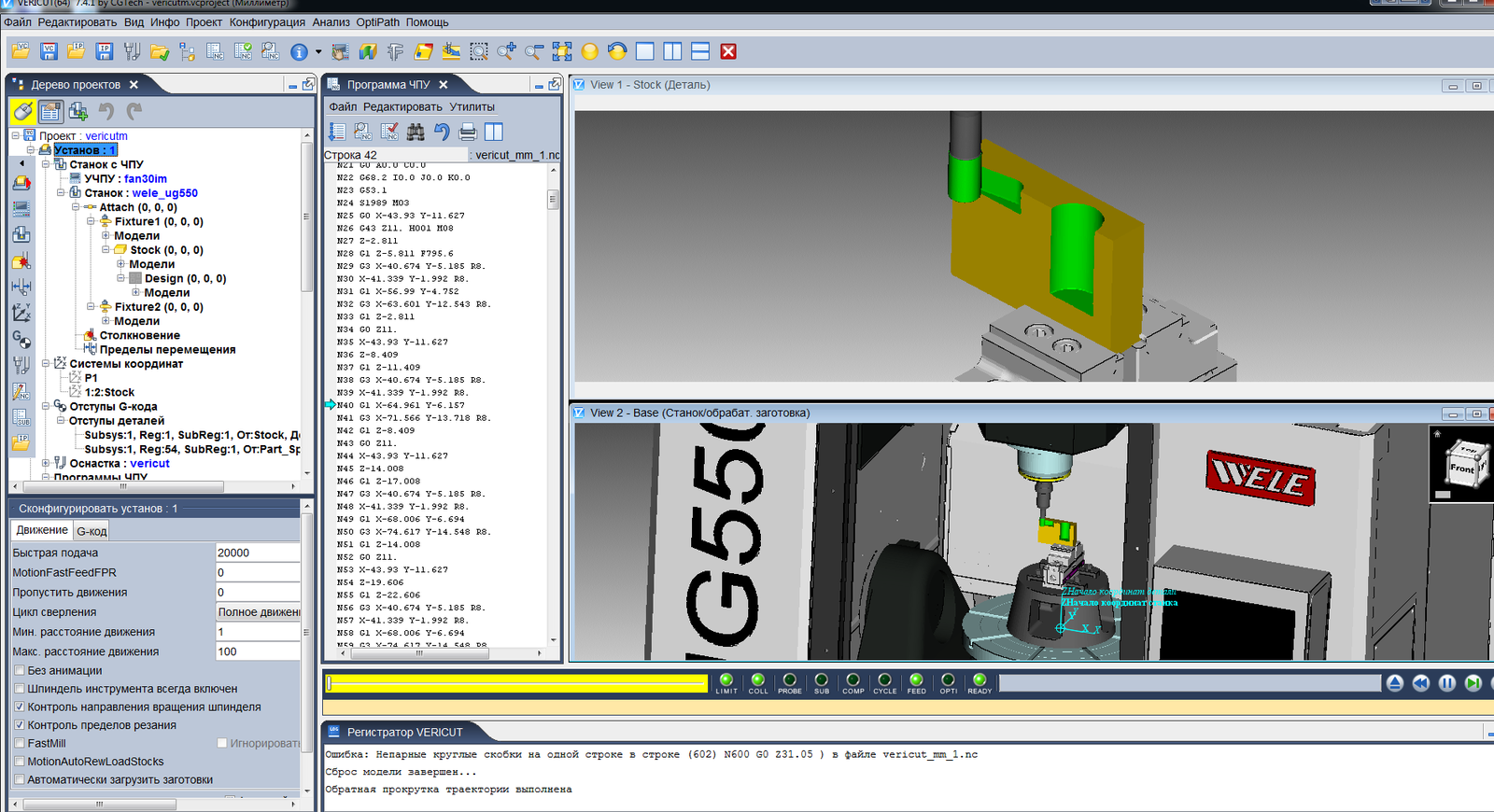The image size is (1494, 812).
Task: Save VC project file icon
Action: tap(49, 51)
